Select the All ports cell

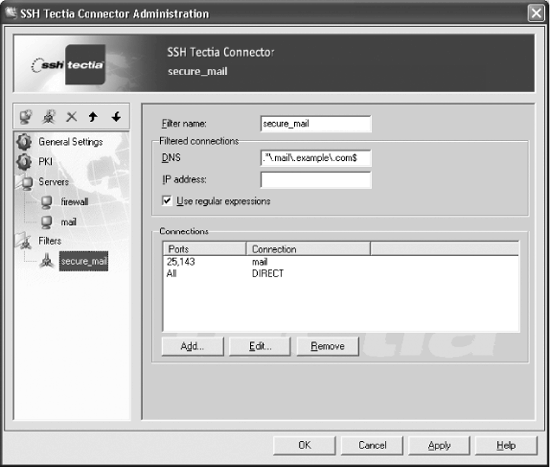pos(172,273)
